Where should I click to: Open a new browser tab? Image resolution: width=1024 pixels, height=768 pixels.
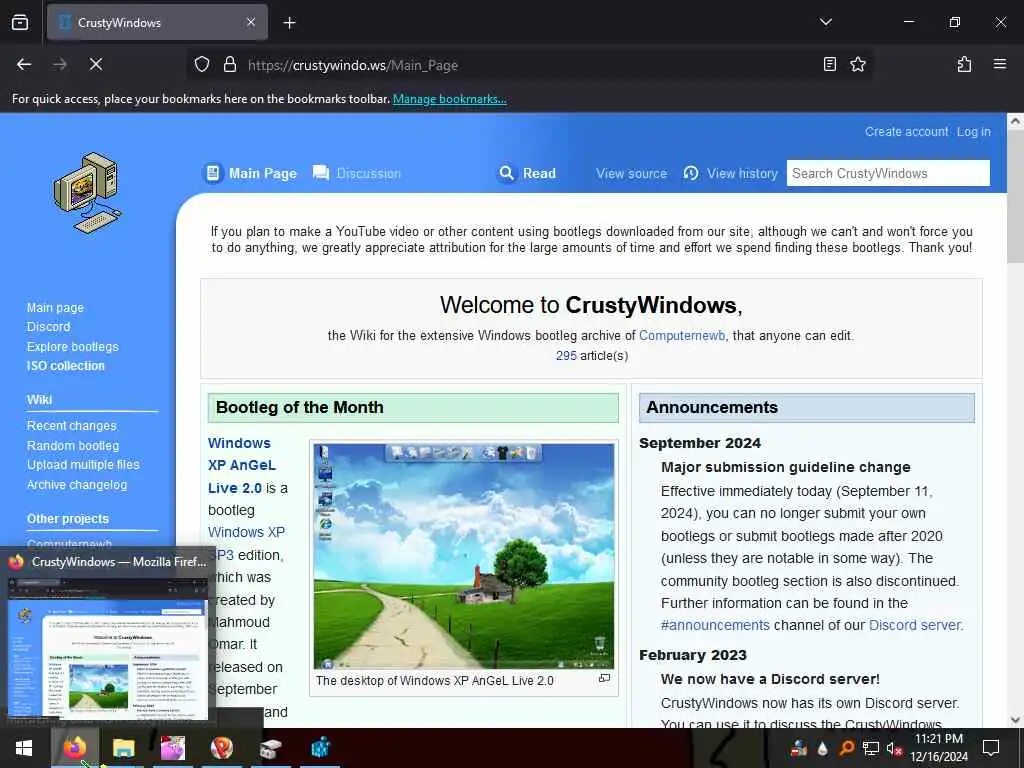(289, 23)
